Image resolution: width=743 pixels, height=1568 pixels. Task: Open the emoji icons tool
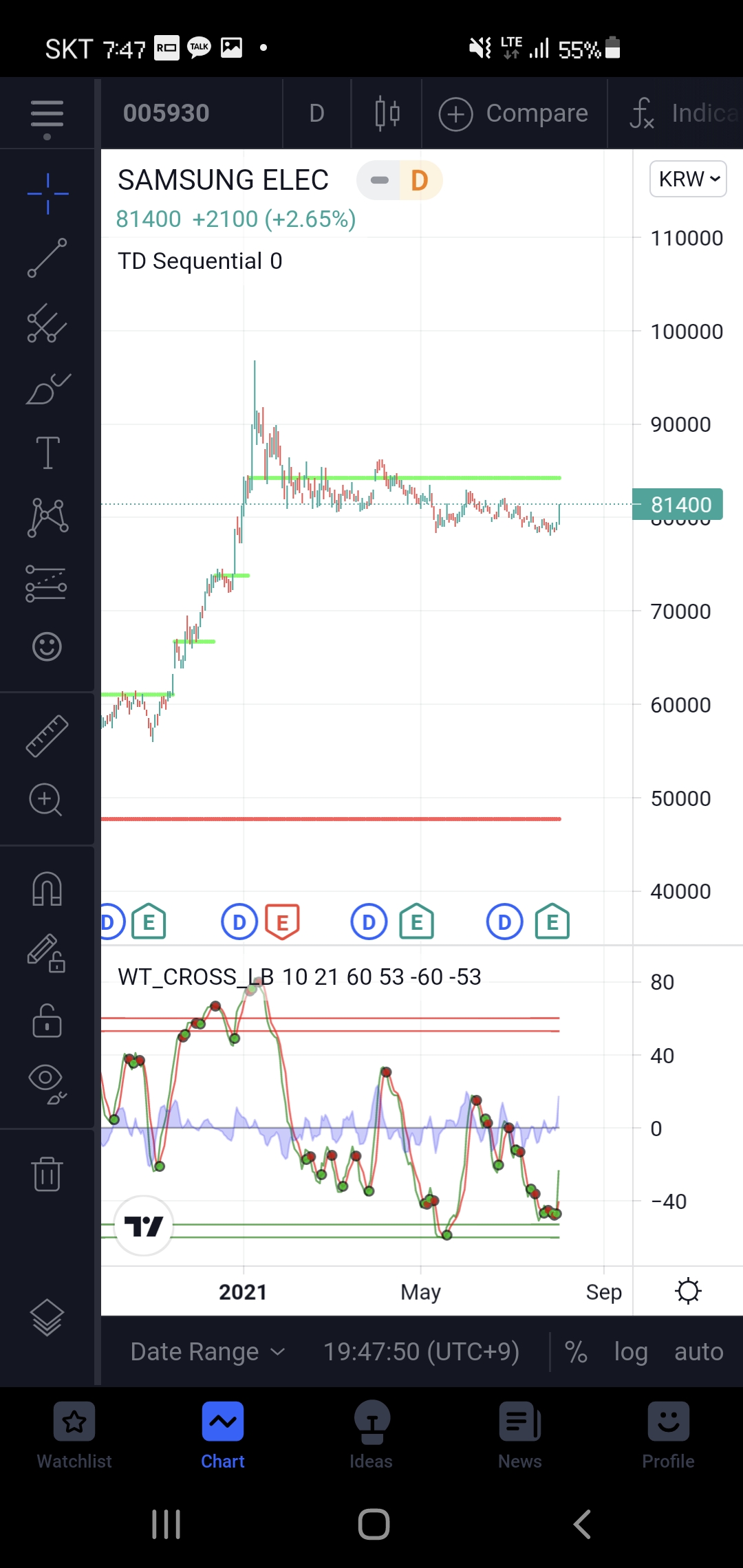click(47, 646)
